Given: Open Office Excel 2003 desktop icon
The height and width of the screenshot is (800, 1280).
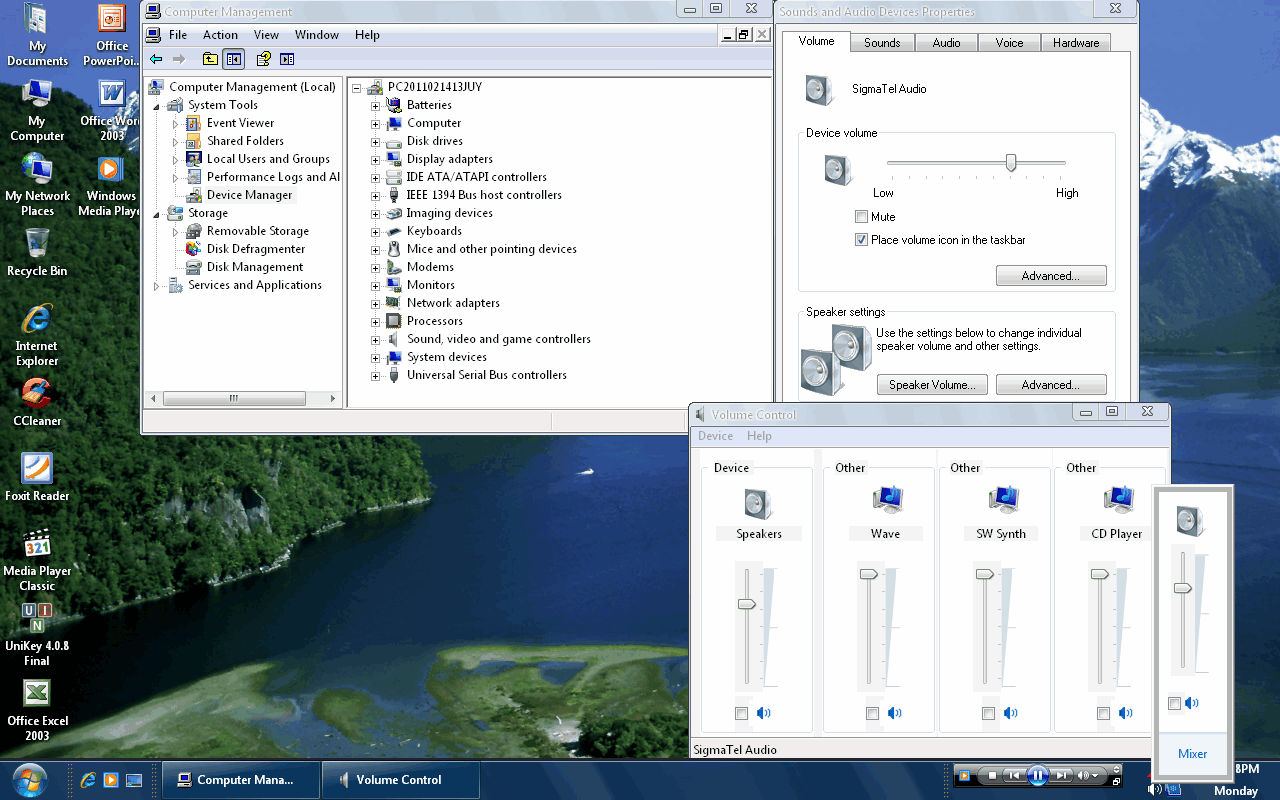Looking at the screenshot, I should pyautogui.click(x=37, y=710).
